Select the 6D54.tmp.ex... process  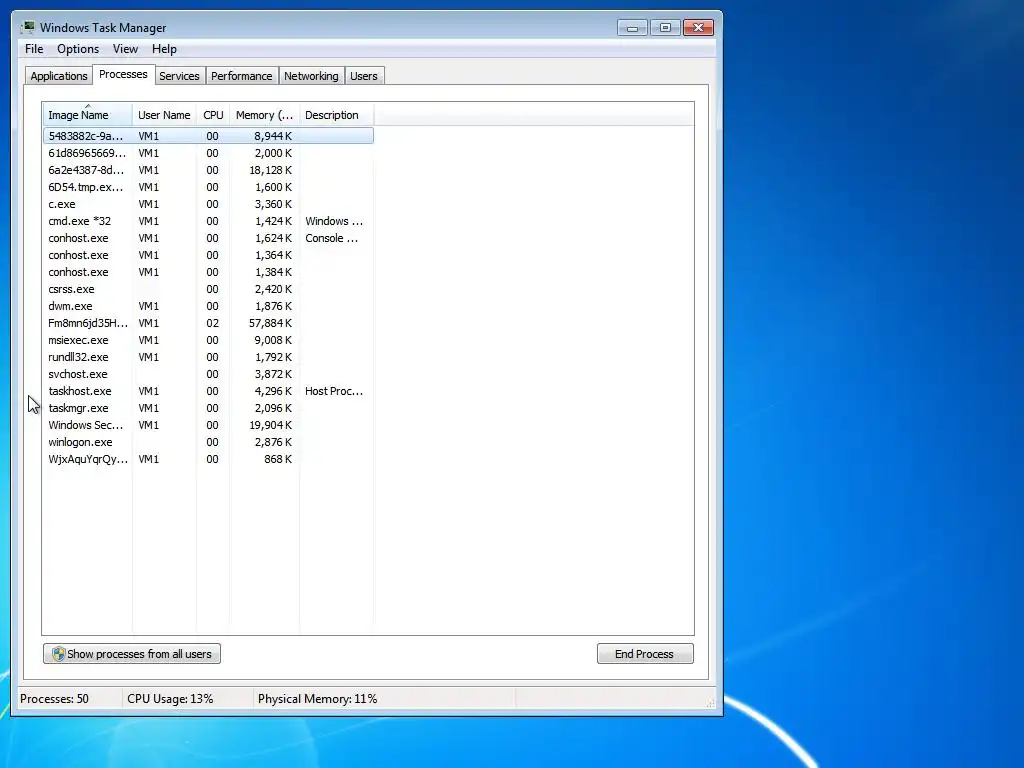tap(208, 187)
